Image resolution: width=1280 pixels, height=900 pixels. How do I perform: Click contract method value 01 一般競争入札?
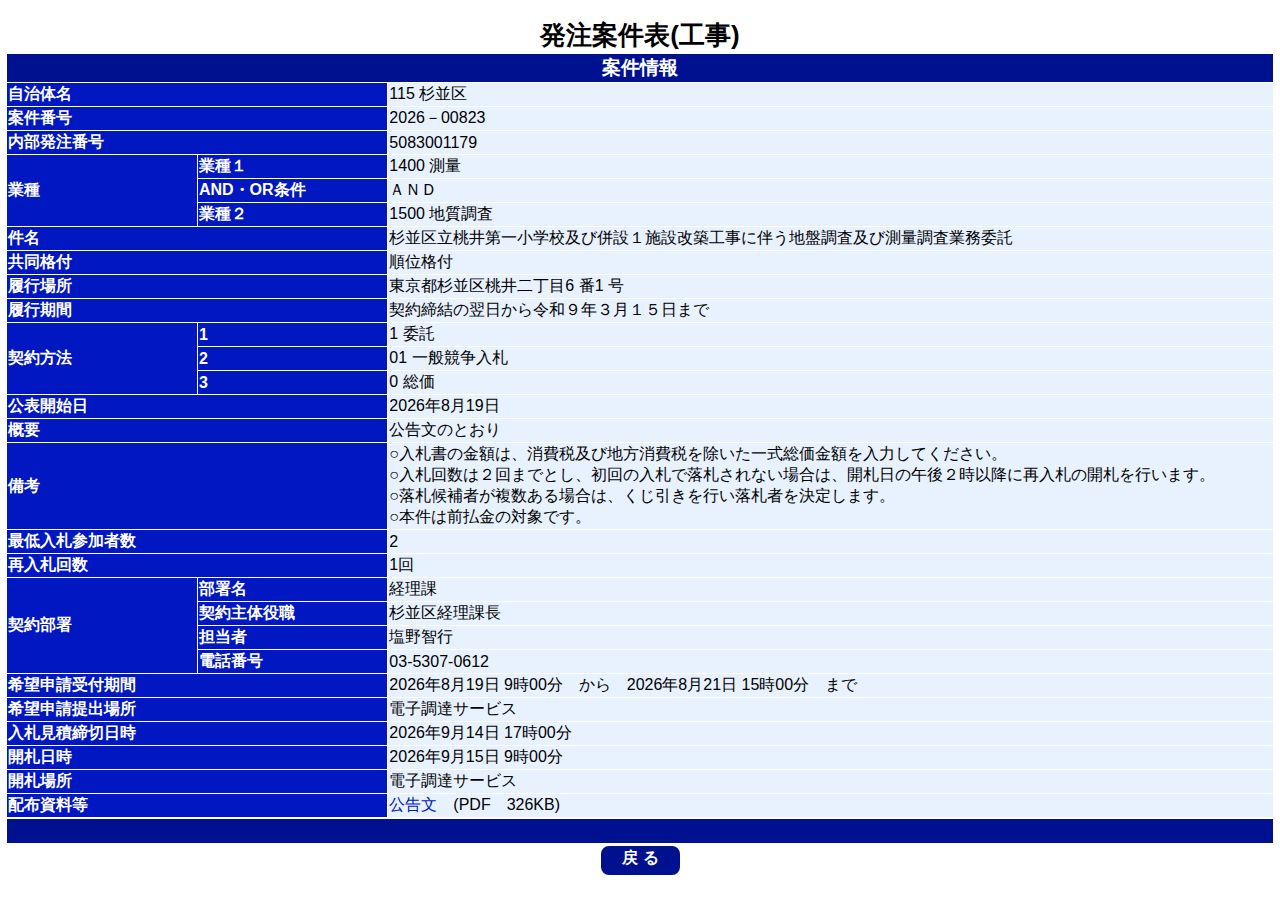point(449,358)
